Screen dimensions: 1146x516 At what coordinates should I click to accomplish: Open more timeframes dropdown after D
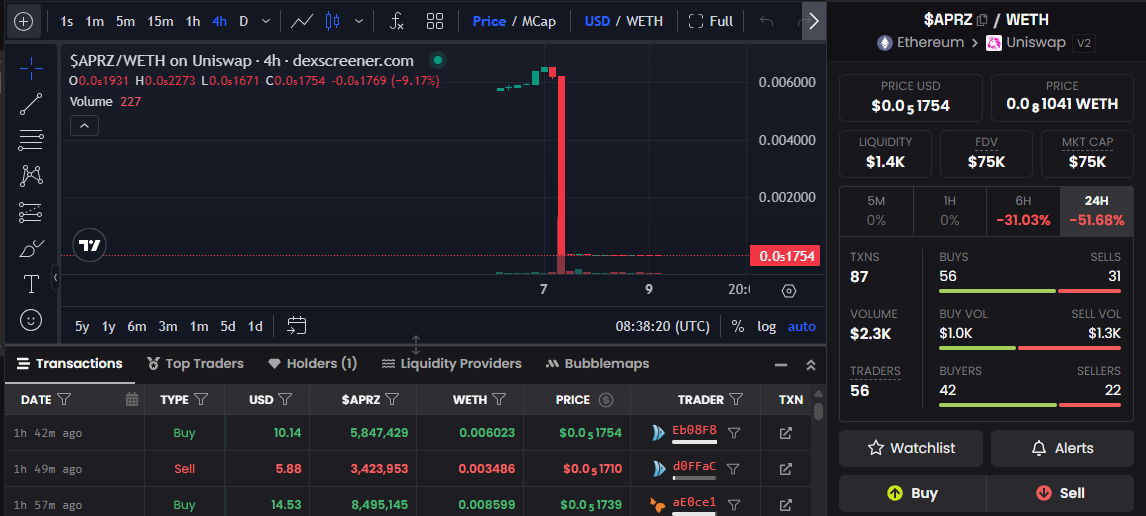click(x=266, y=21)
